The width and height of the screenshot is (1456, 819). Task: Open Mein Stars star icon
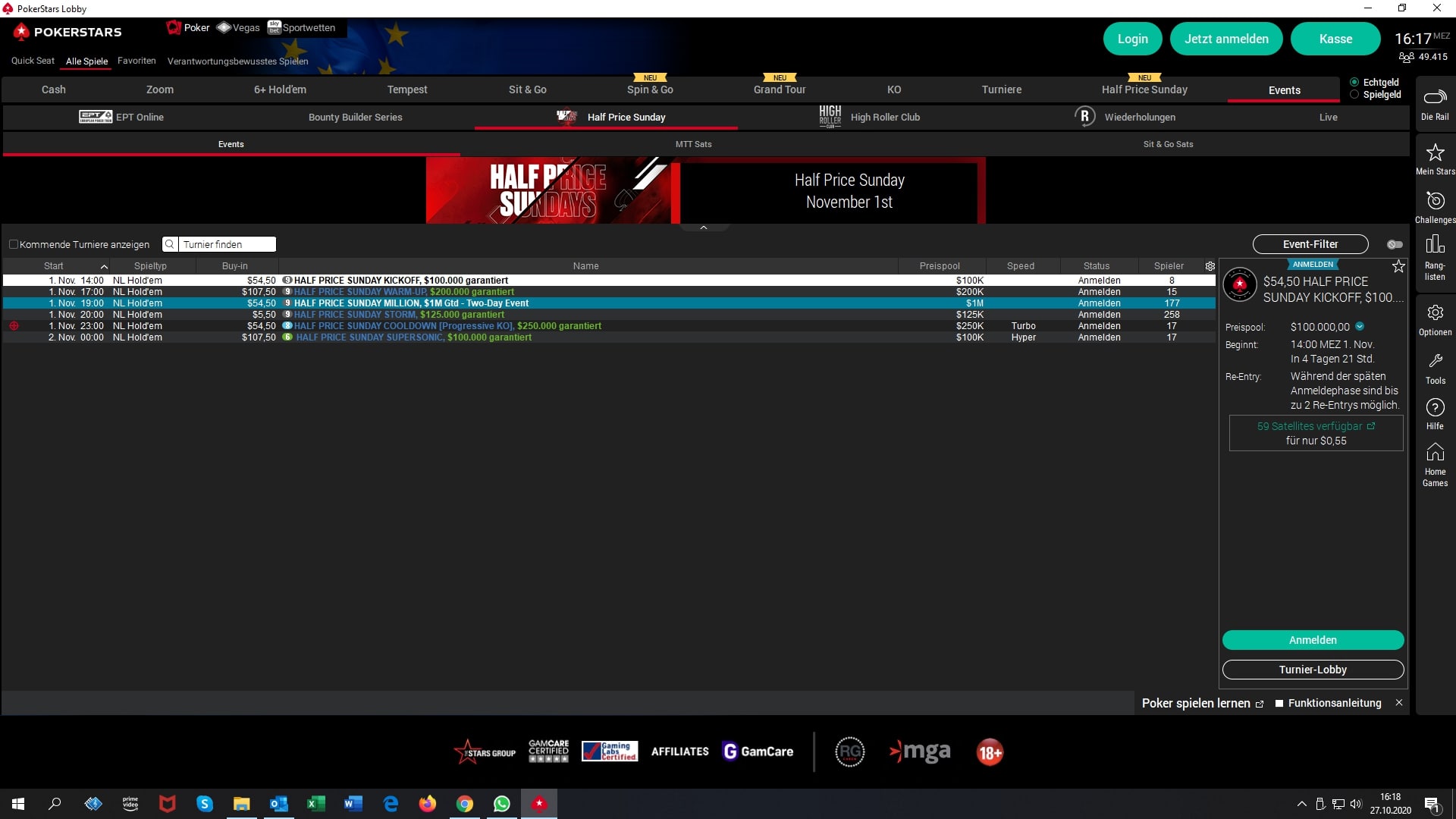1435,153
